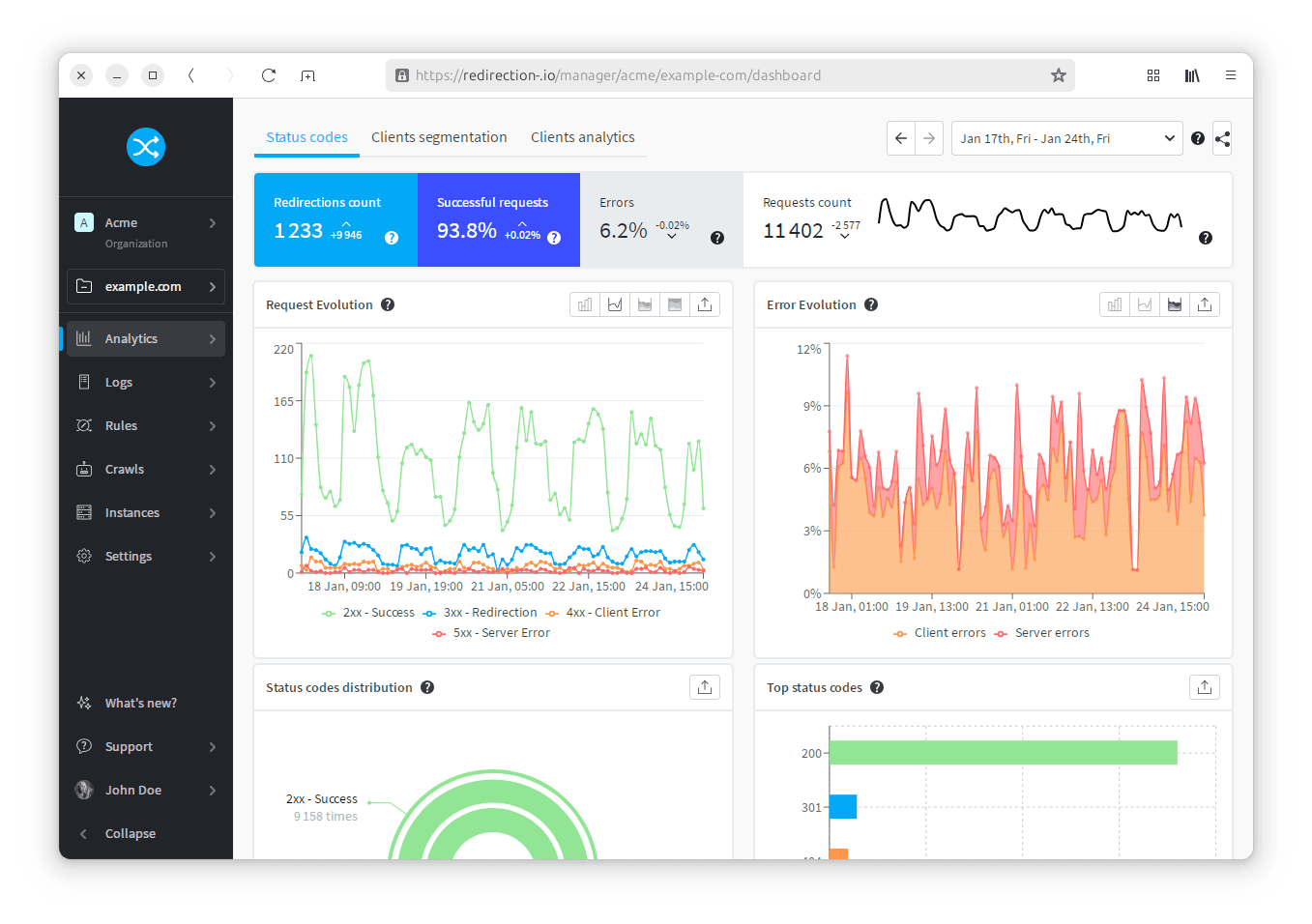Go to previous date range
This screenshot has width=1312, height=924.
click(901, 138)
